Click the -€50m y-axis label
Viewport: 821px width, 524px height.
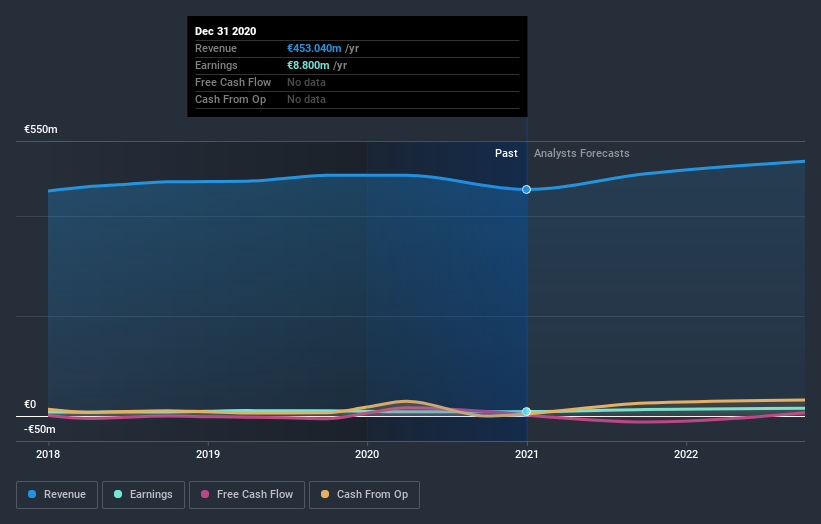click(x=40, y=429)
